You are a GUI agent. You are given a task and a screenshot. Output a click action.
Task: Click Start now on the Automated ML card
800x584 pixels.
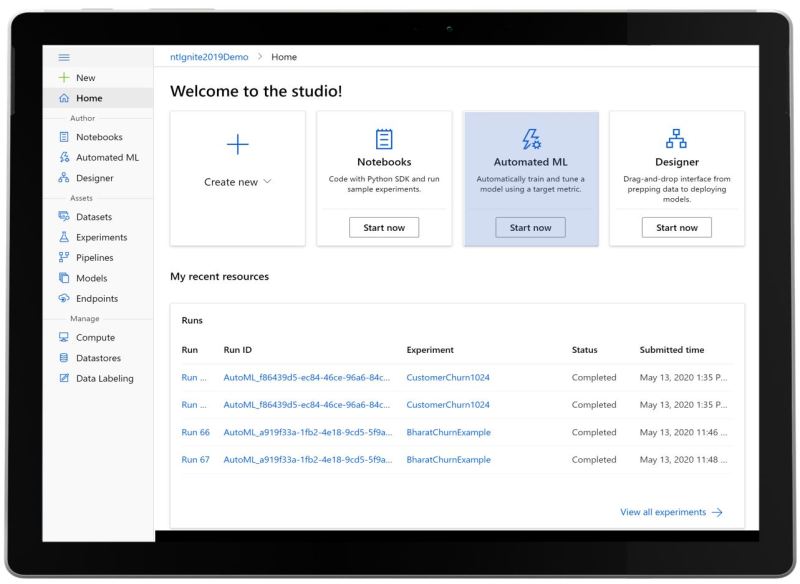click(530, 227)
